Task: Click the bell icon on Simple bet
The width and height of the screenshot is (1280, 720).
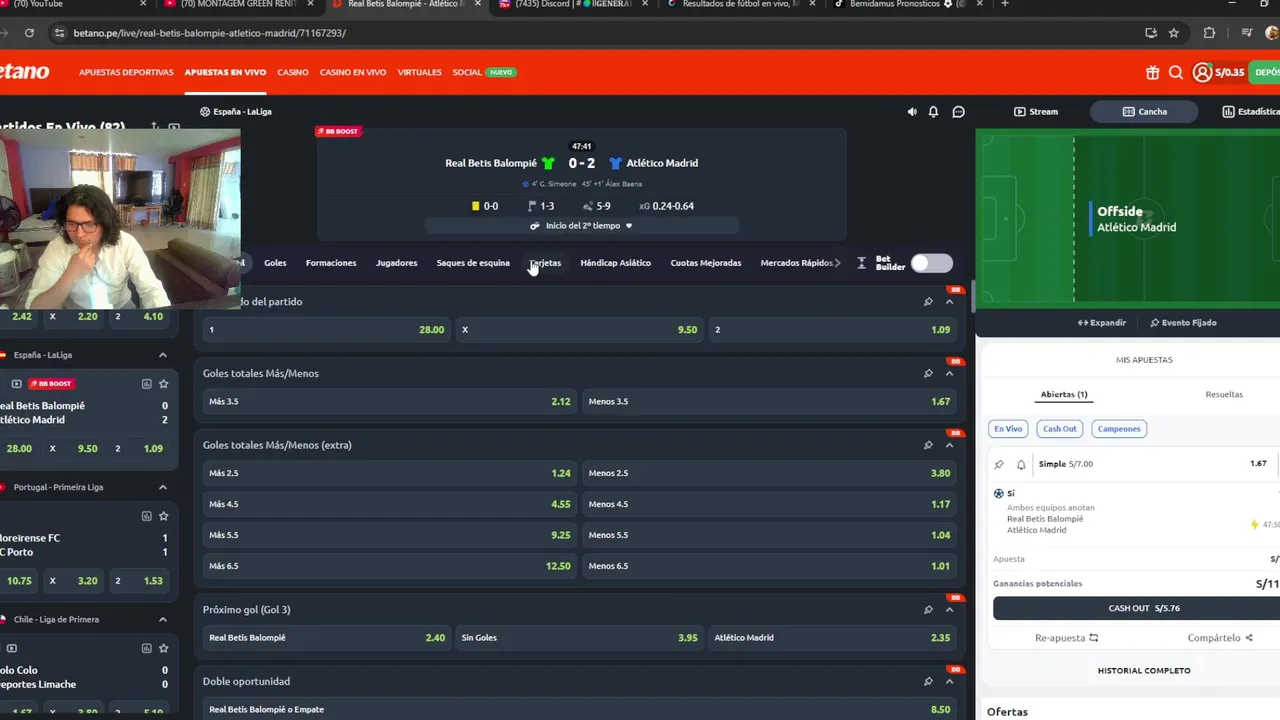Action: coord(1021,464)
